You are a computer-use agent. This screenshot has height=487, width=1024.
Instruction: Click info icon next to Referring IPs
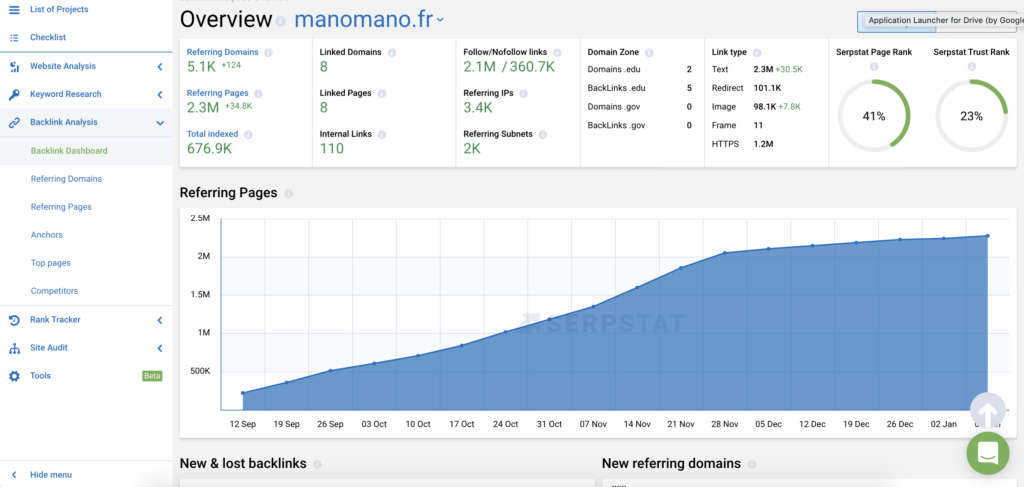(523, 93)
